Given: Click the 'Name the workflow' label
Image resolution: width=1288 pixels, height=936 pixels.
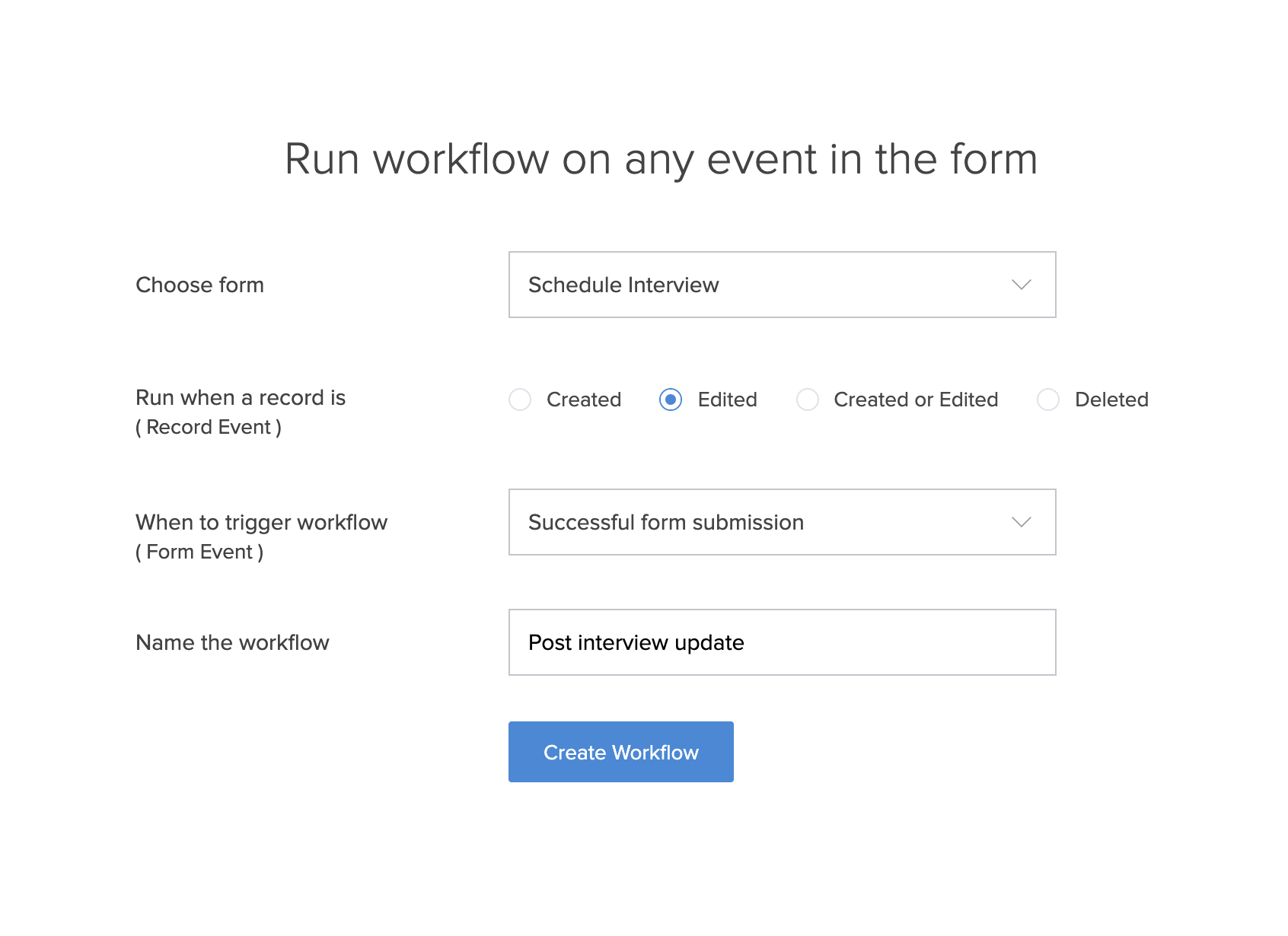Looking at the screenshot, I should click(232, 642).
